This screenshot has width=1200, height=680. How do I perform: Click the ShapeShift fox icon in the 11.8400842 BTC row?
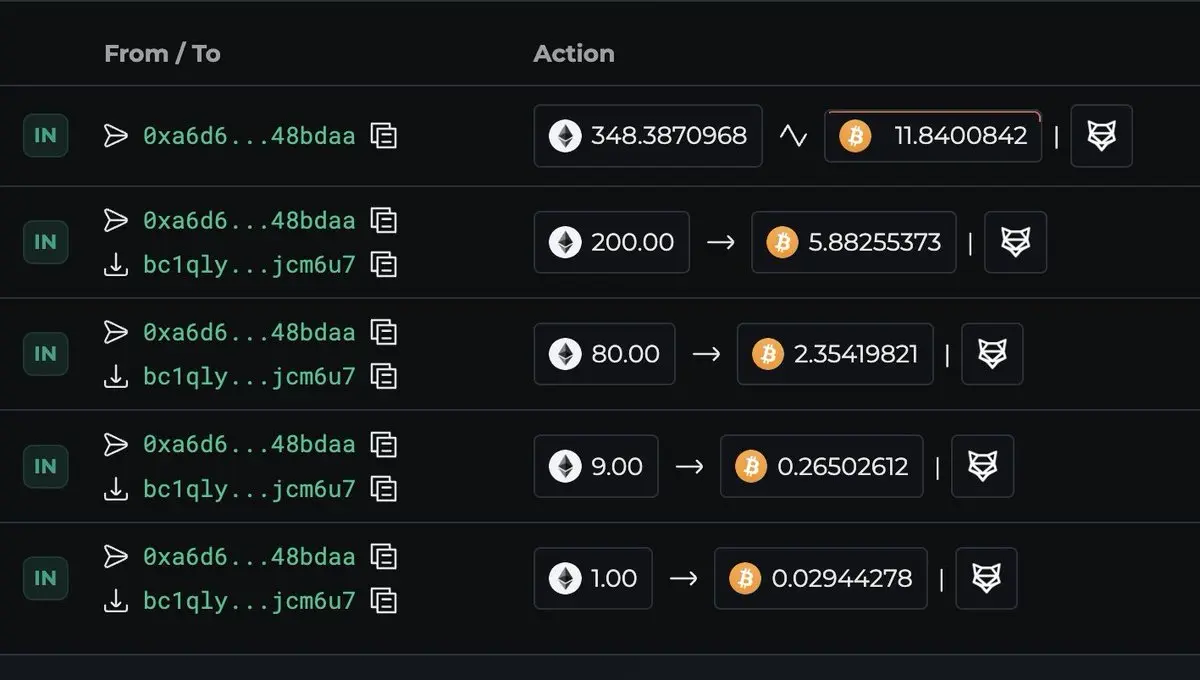(x=1101, y=136)
